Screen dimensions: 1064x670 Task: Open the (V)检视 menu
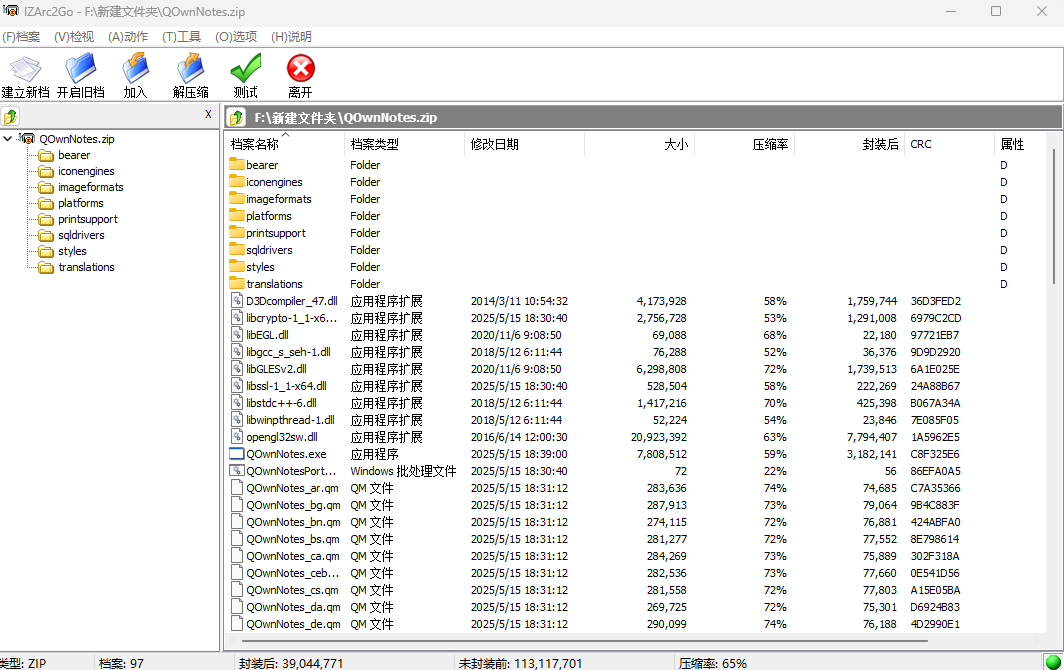click(74, 37)
